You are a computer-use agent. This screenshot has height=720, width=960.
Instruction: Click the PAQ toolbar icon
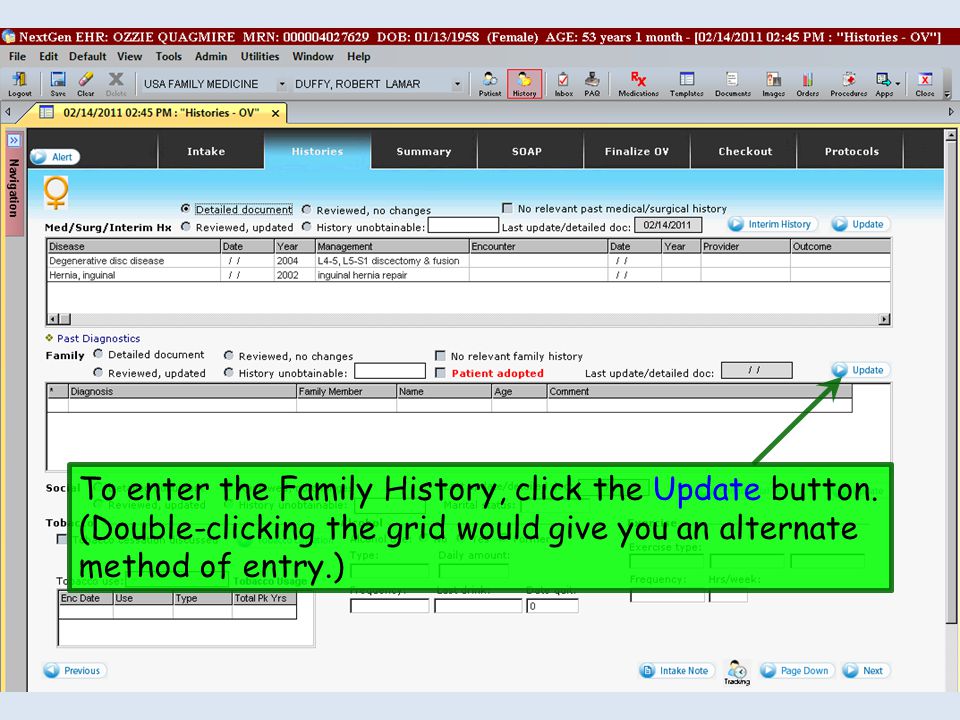point(592,84)
